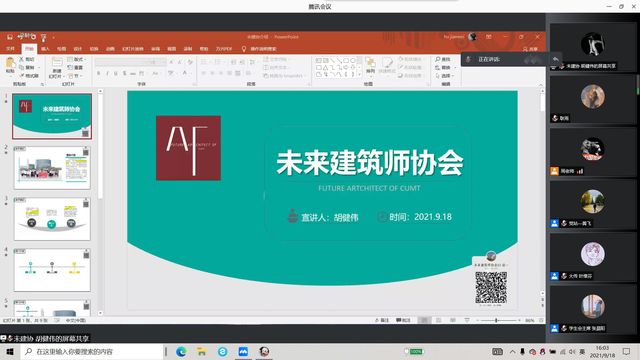Screen dimensions: 640x360
Task: Toggle the Notes pane in status bar
Action: point(382,320)
